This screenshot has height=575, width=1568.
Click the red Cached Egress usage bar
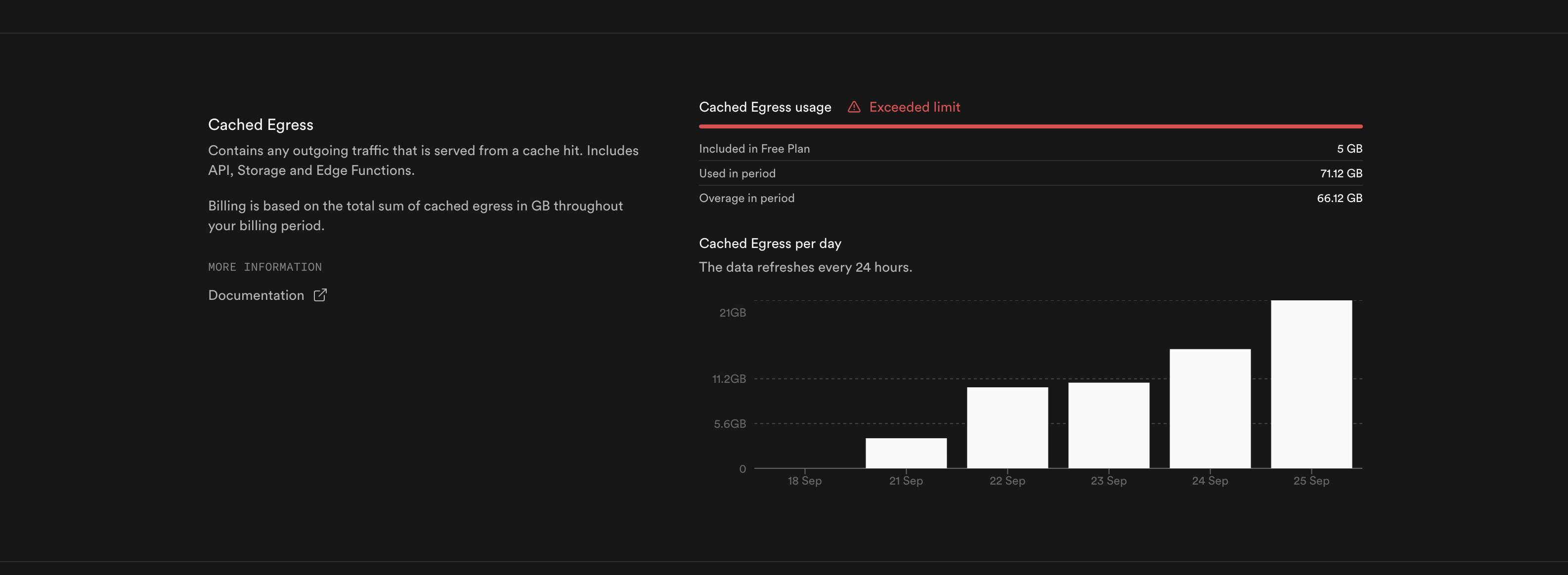(x=1030, y=126)
